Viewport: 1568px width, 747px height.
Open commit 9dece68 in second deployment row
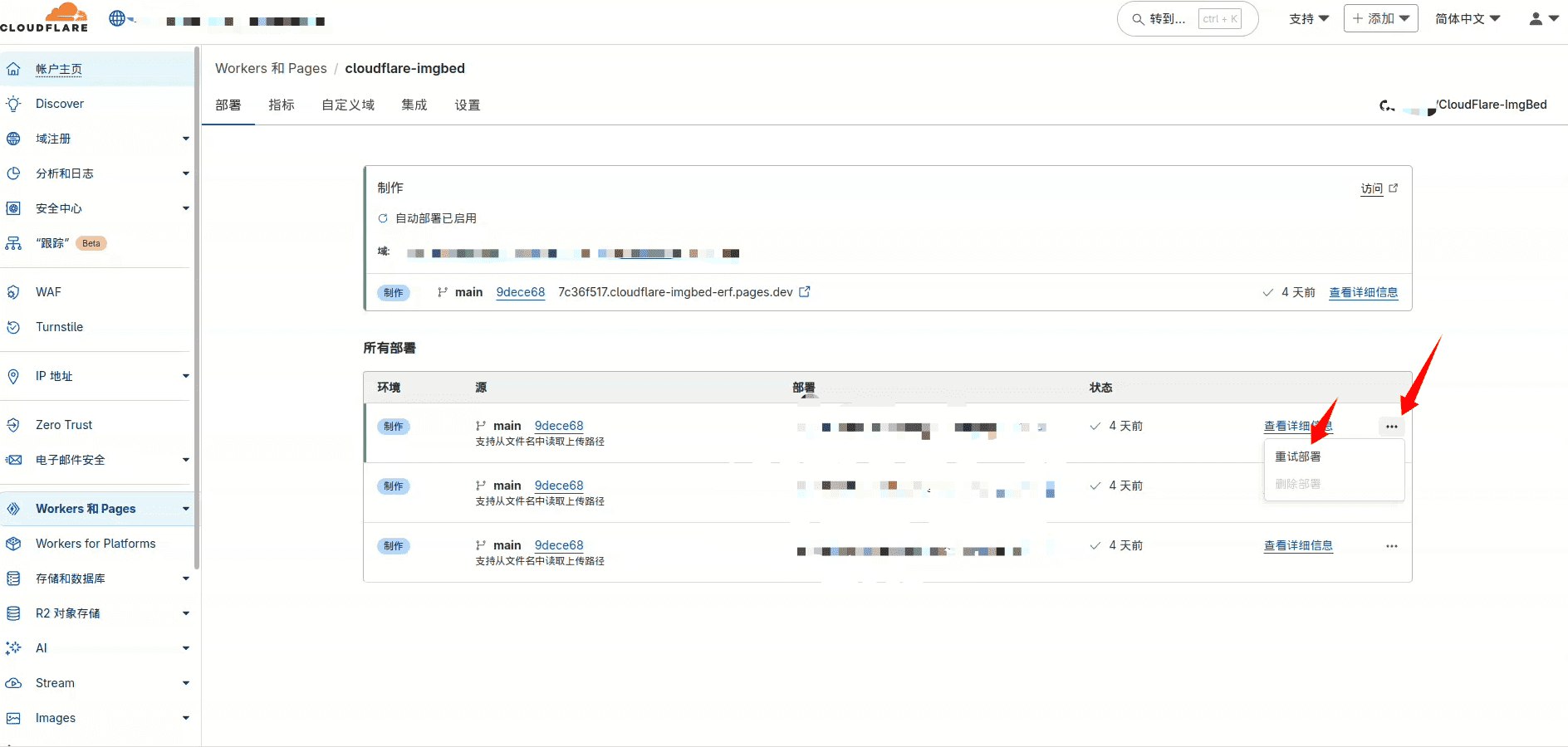pyautogui.click(x=559, y=486)
